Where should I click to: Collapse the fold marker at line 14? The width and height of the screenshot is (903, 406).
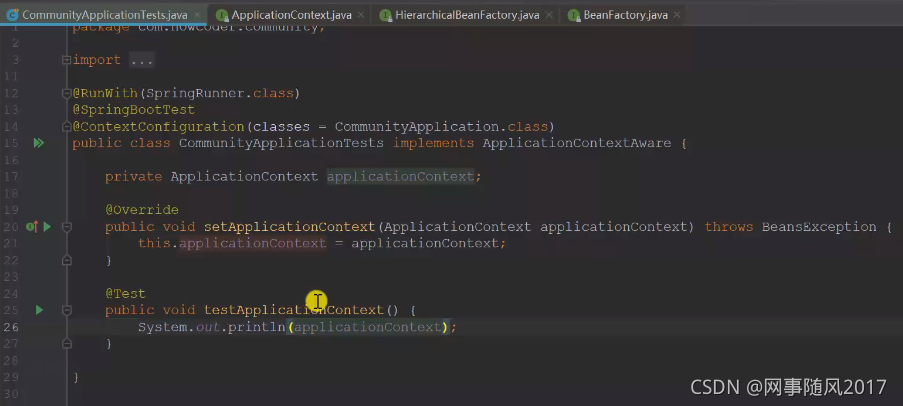(67, 127)
